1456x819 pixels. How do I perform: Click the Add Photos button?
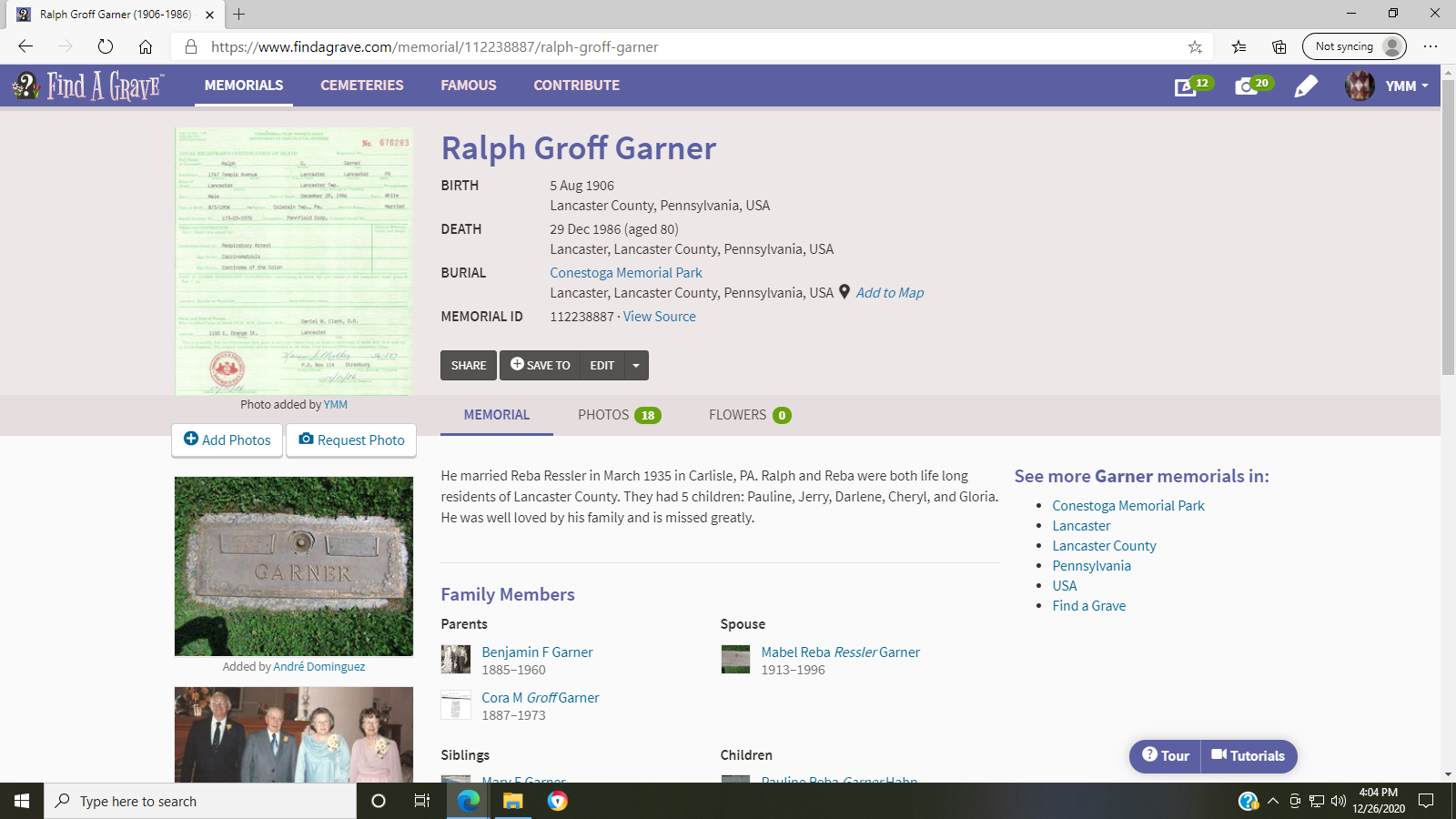pyautogui.click(x=227, y=440)
